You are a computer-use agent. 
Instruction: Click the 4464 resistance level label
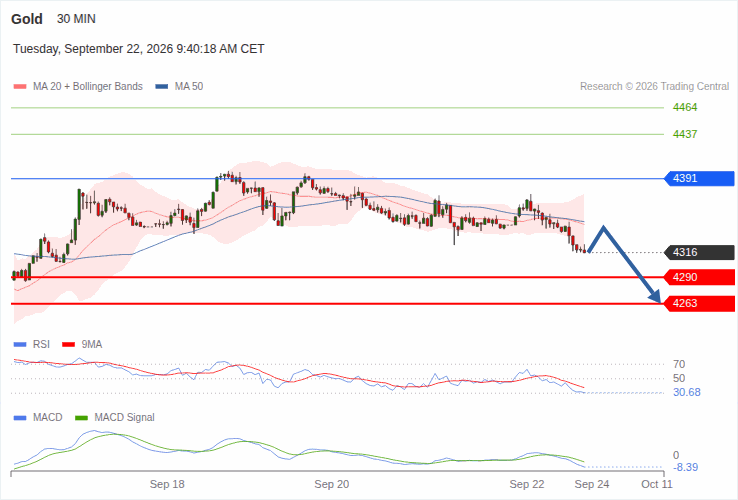point(685,107)
